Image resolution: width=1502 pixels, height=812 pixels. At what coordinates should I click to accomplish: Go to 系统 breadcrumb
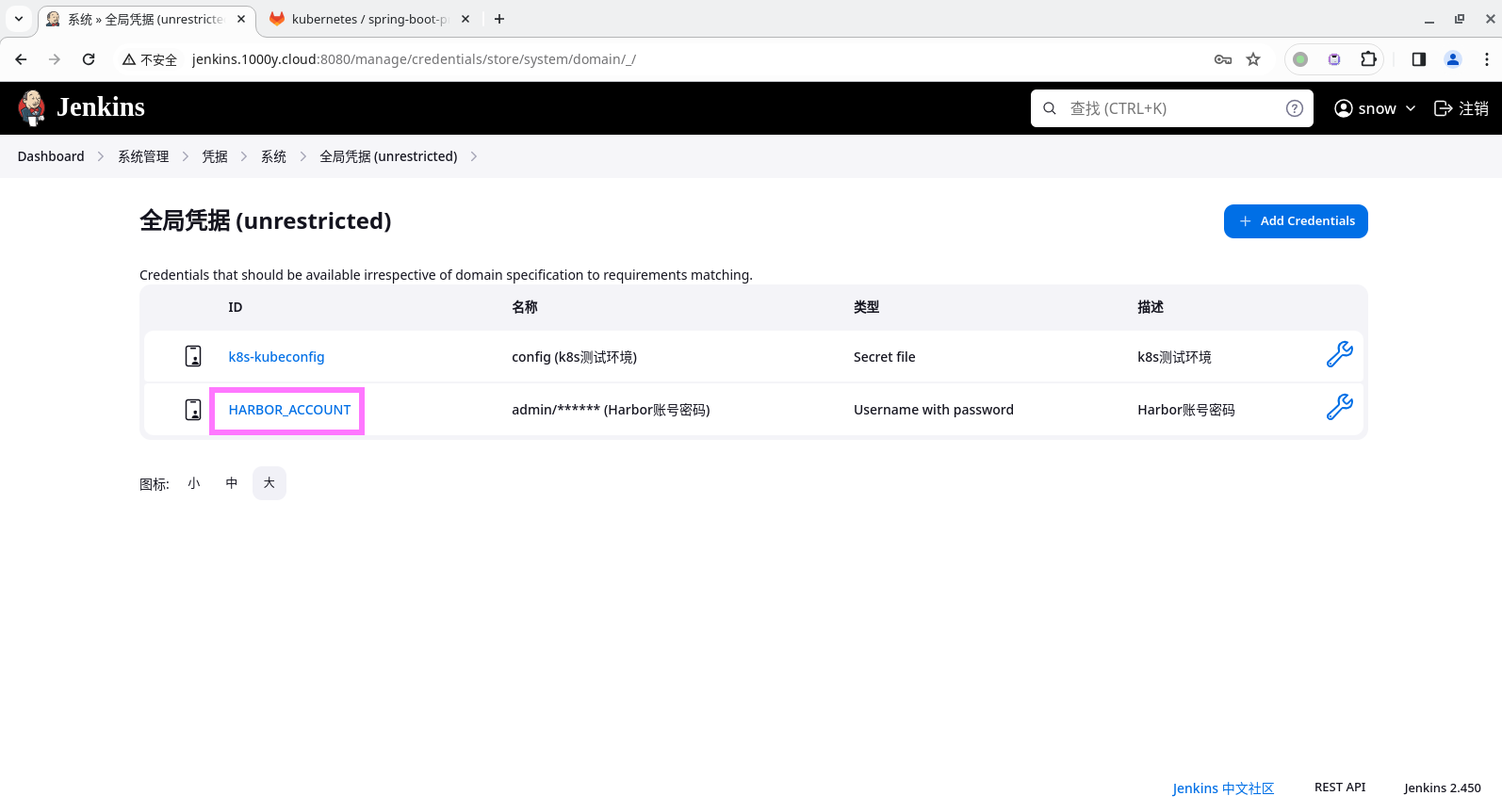tap(273, 156)
